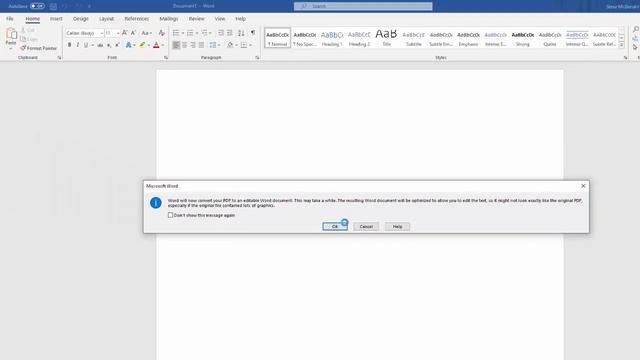Switch to the Mailings tab
640x360 pixels.
pyautogui.click(x=169, y=19)
